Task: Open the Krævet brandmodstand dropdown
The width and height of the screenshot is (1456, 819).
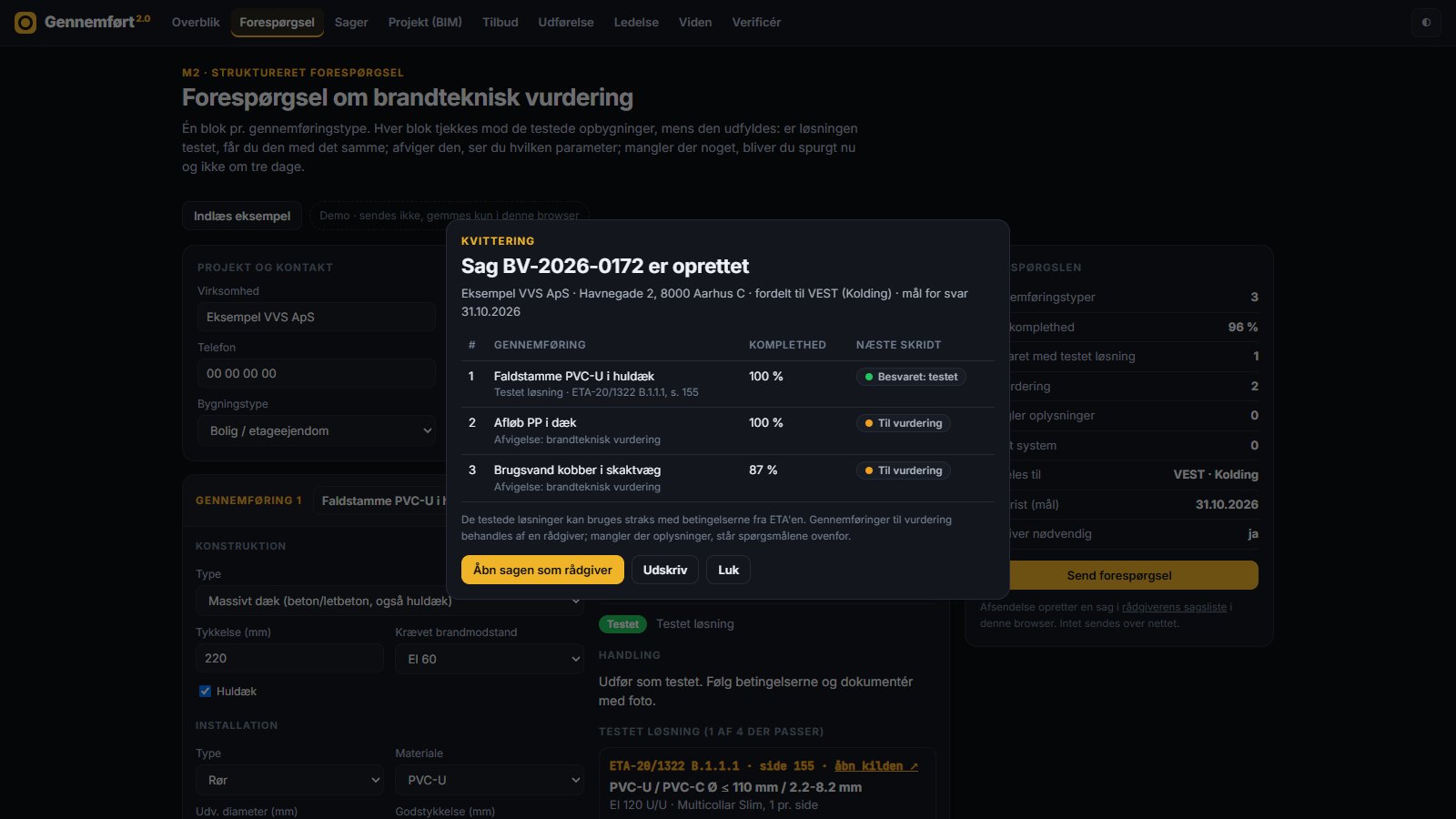Action: click(490, 659)
